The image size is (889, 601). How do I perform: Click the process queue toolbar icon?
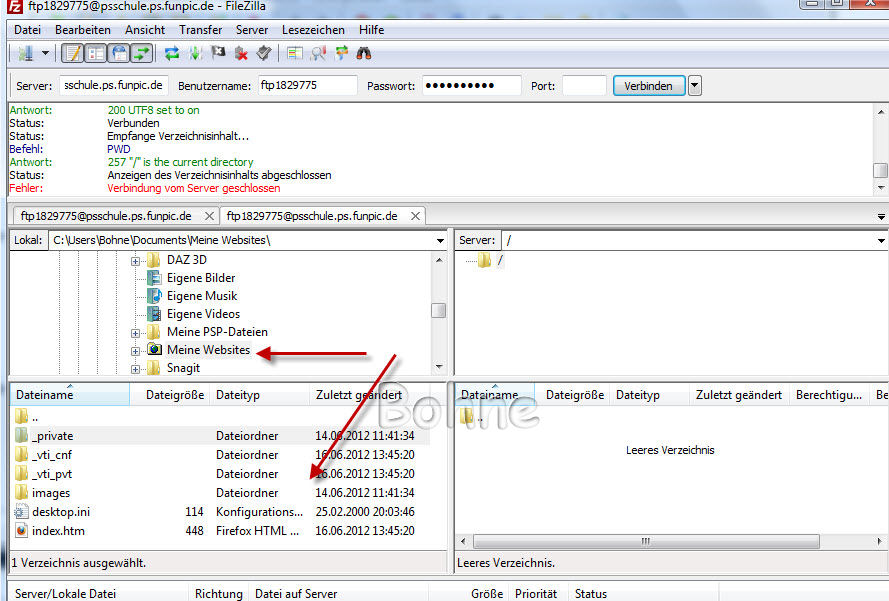(x=194, y=53)
